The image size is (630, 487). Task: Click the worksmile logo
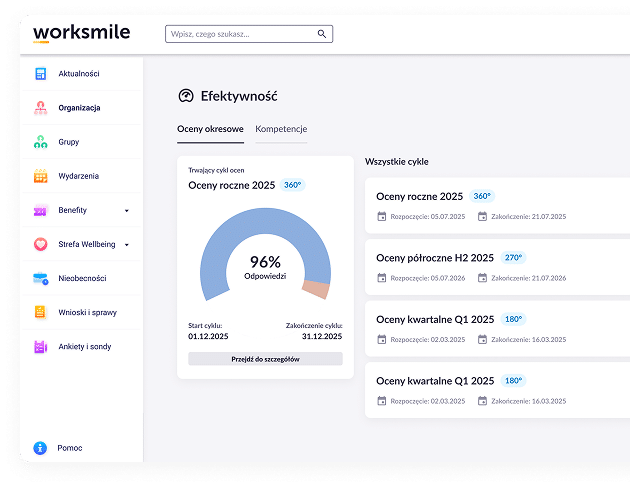click(x=81, y=32)
